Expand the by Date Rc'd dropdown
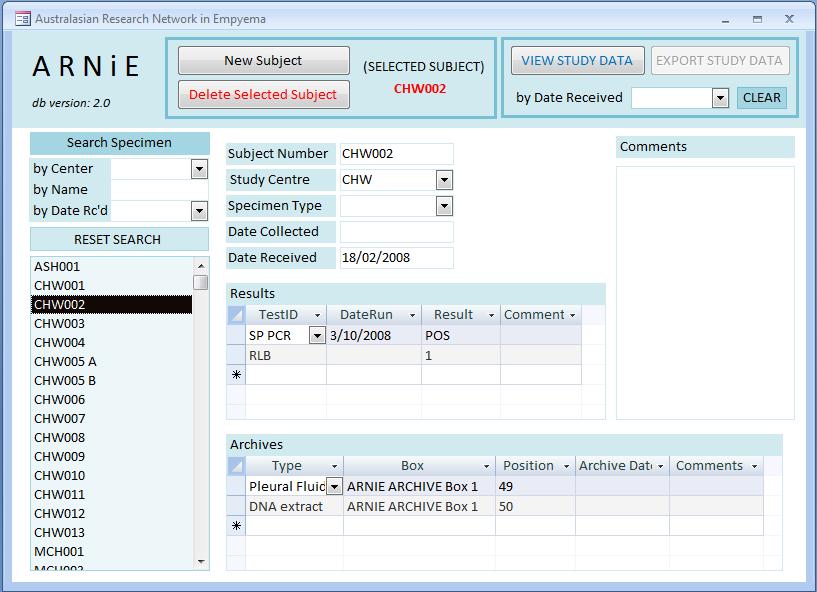Image resolution: width=817 pixels, height=592 pixels. 199,211
